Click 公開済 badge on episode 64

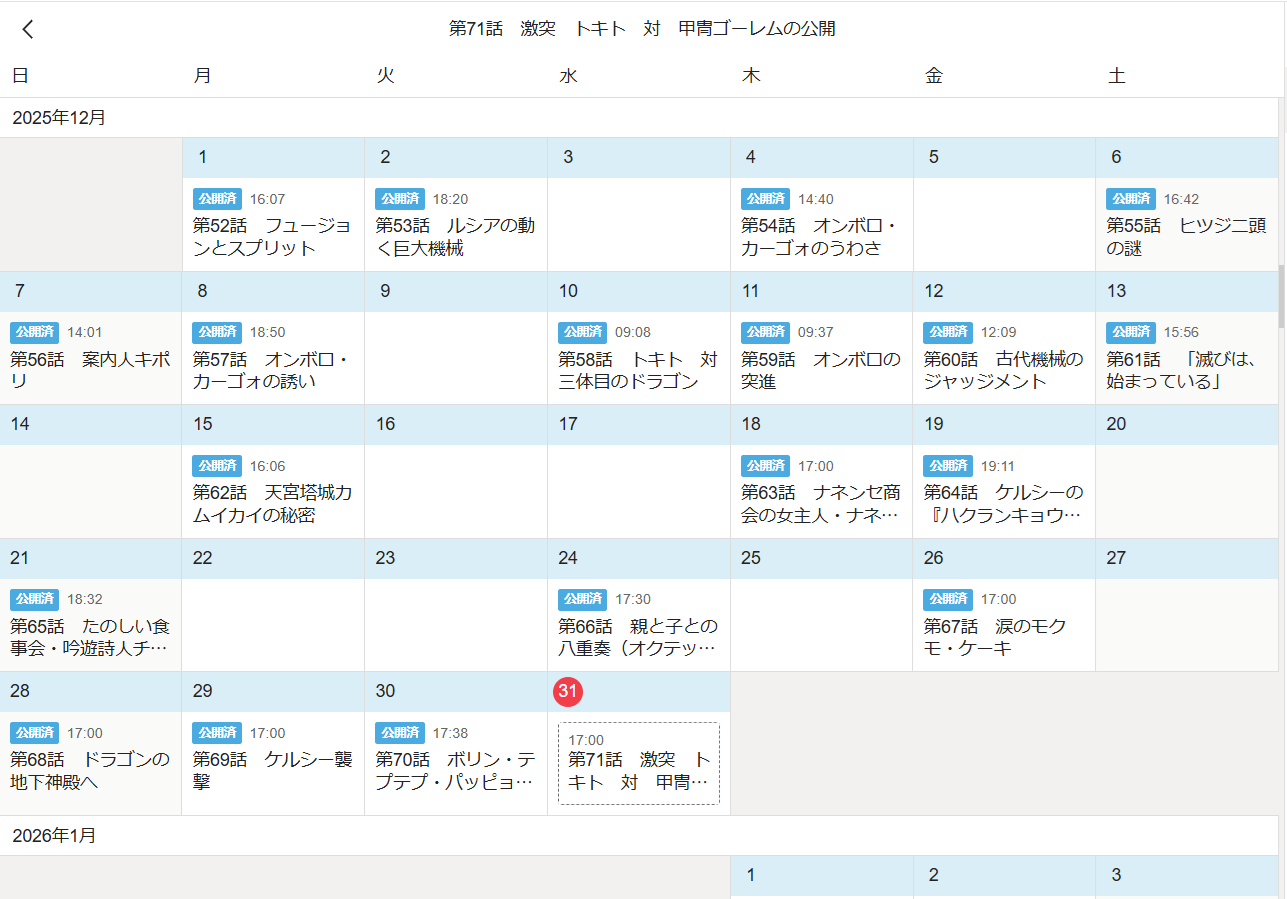[947, 466]
